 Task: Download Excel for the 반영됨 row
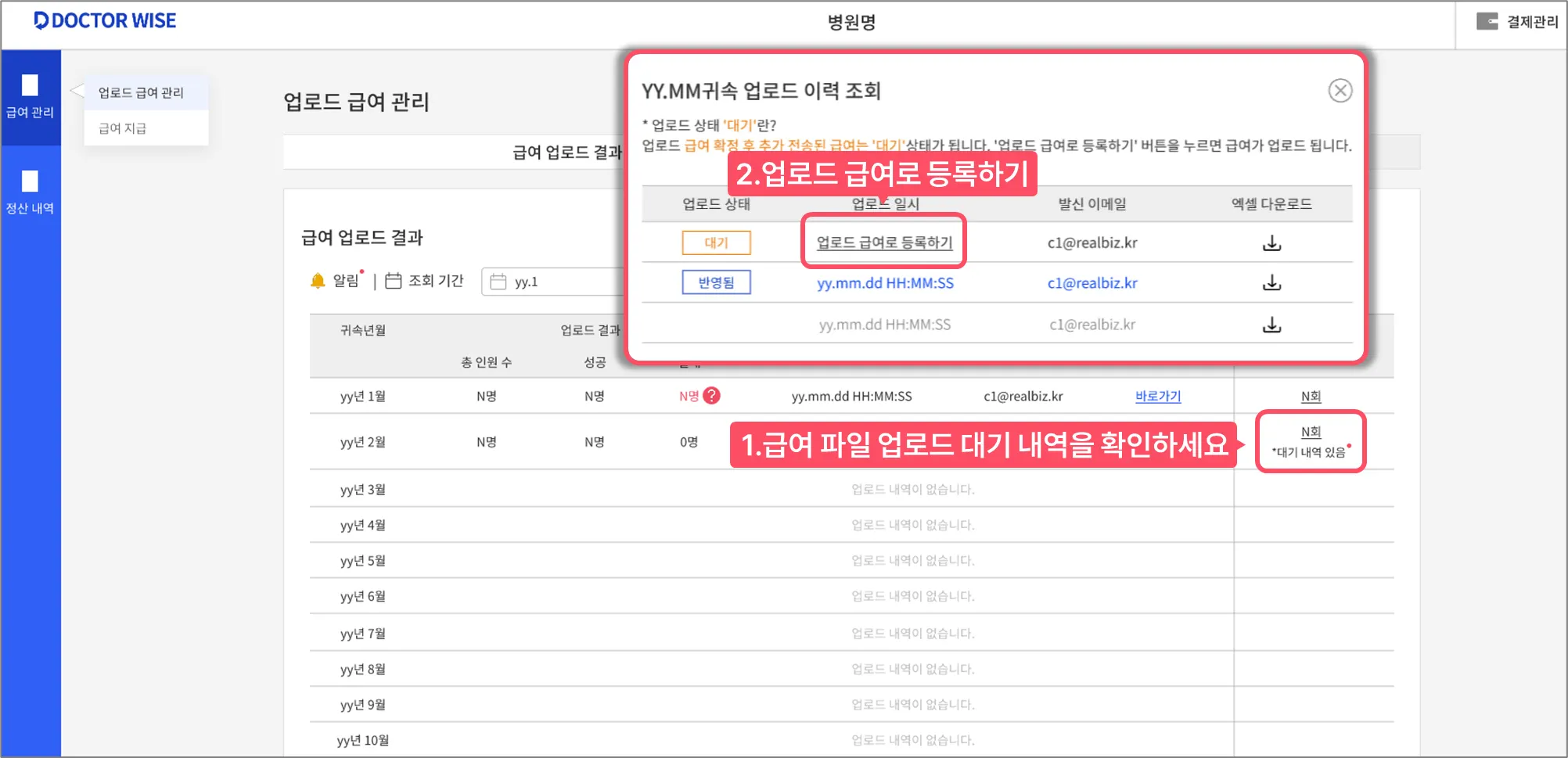(1271, 282)
